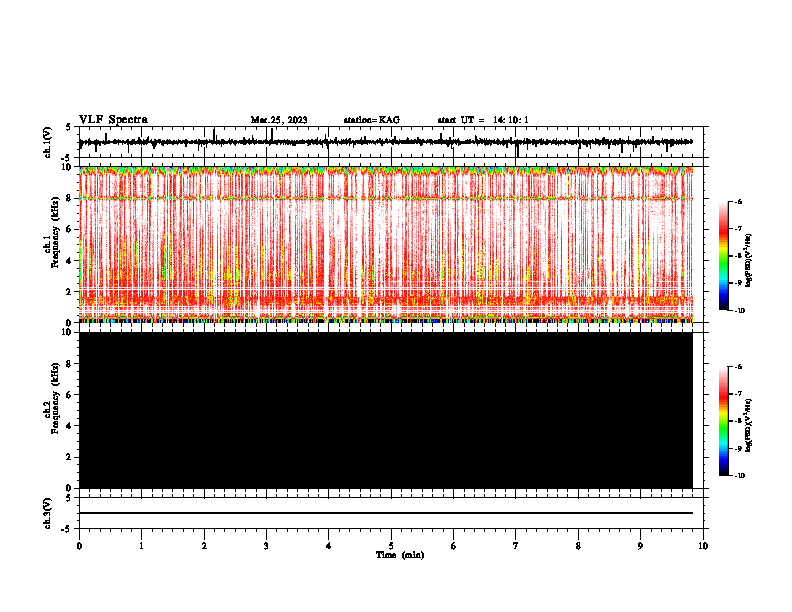Click the "station=KAG" label
Image resolution: width=792 pixels, height=612 pixels.
pyautogui.click(x=372, y=120)
